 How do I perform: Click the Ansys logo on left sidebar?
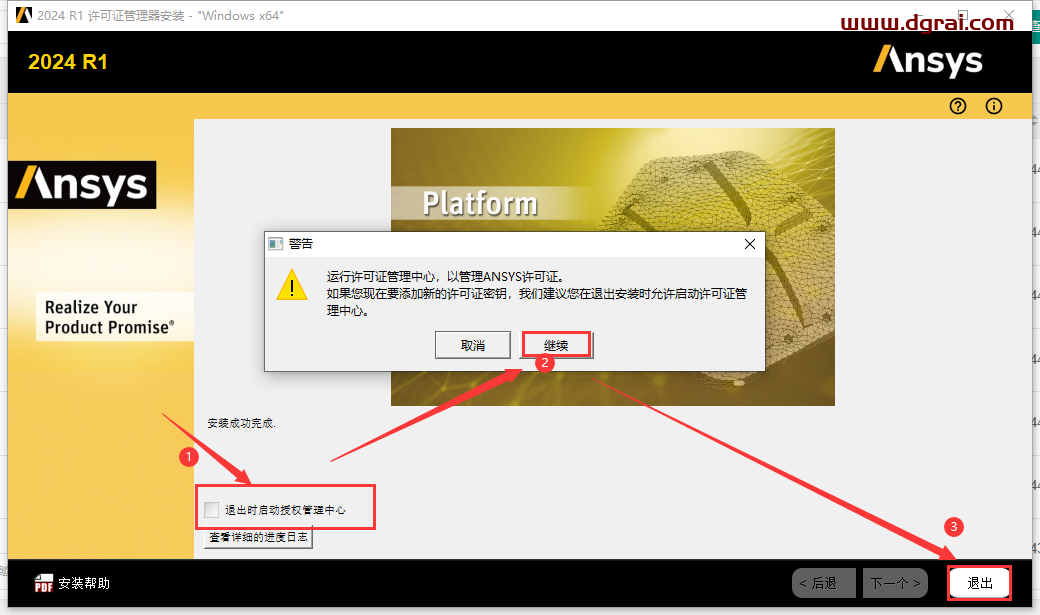pos(82,184)
